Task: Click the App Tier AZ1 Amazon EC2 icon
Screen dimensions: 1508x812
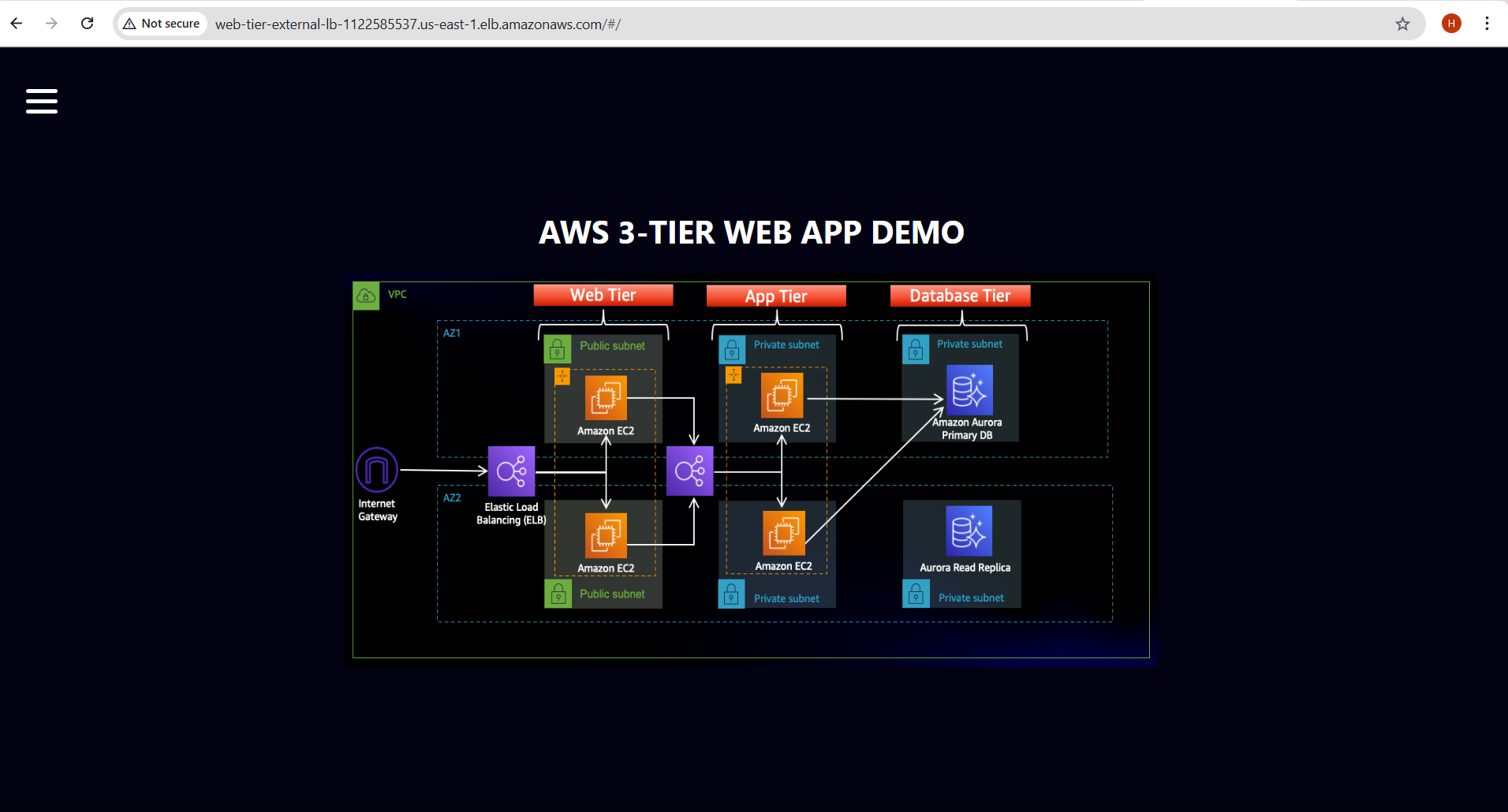Action: [x=782, y=395]
